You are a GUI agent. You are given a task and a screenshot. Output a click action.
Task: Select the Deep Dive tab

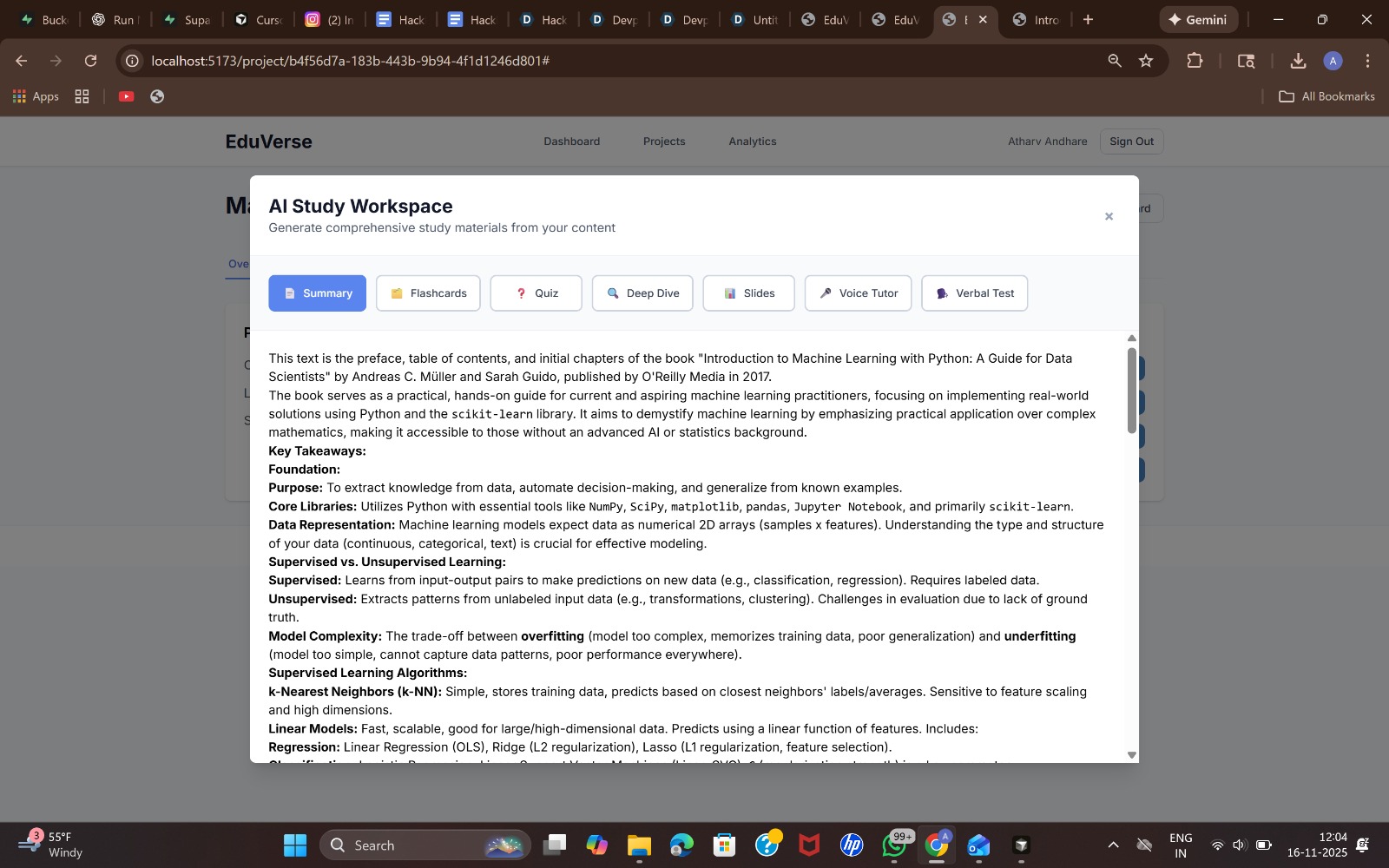[x=642, y=293]
